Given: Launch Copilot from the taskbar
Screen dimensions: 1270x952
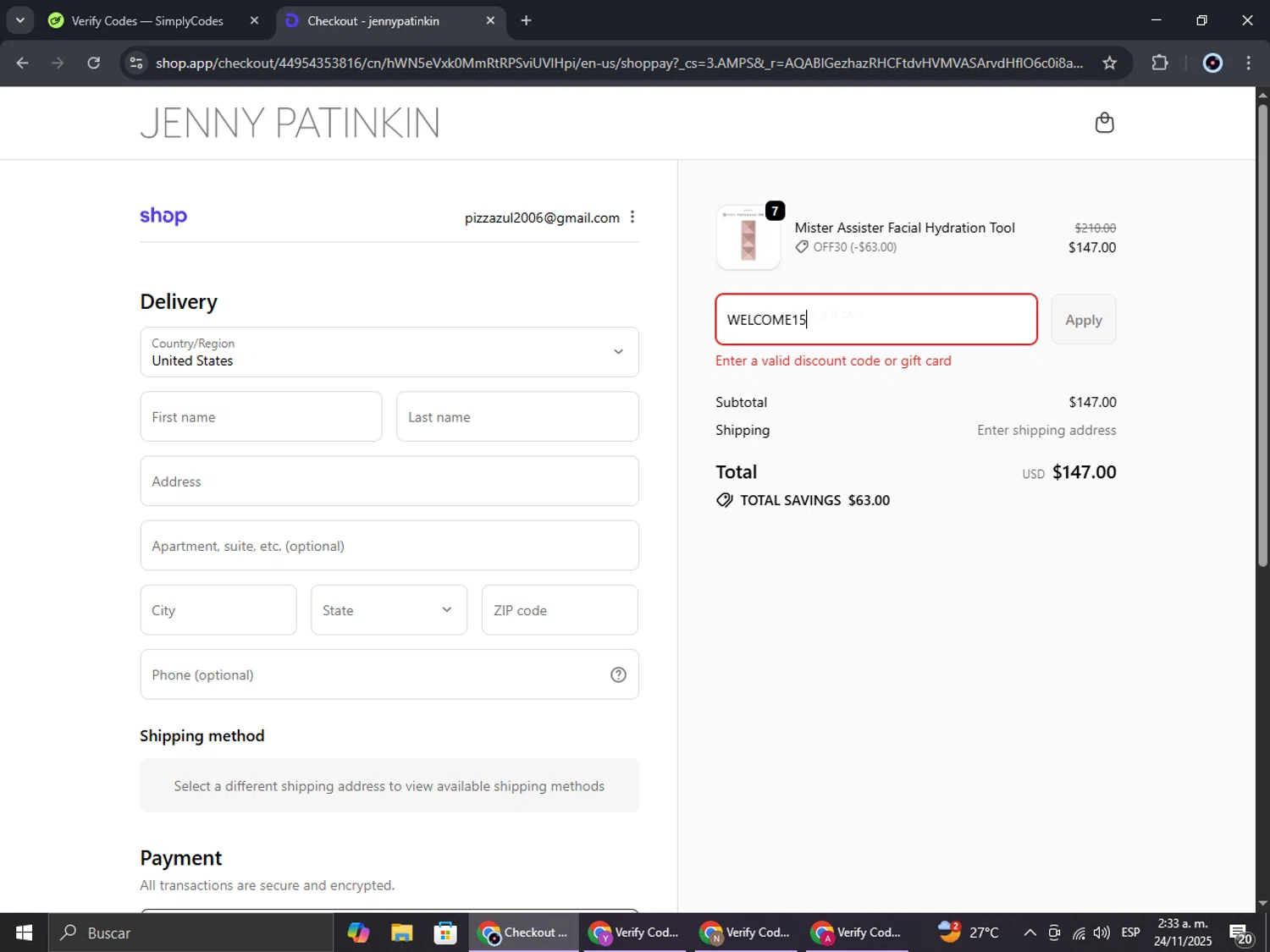Looking at the screenshot, I should pyautogui.click(x=358, y=933).
